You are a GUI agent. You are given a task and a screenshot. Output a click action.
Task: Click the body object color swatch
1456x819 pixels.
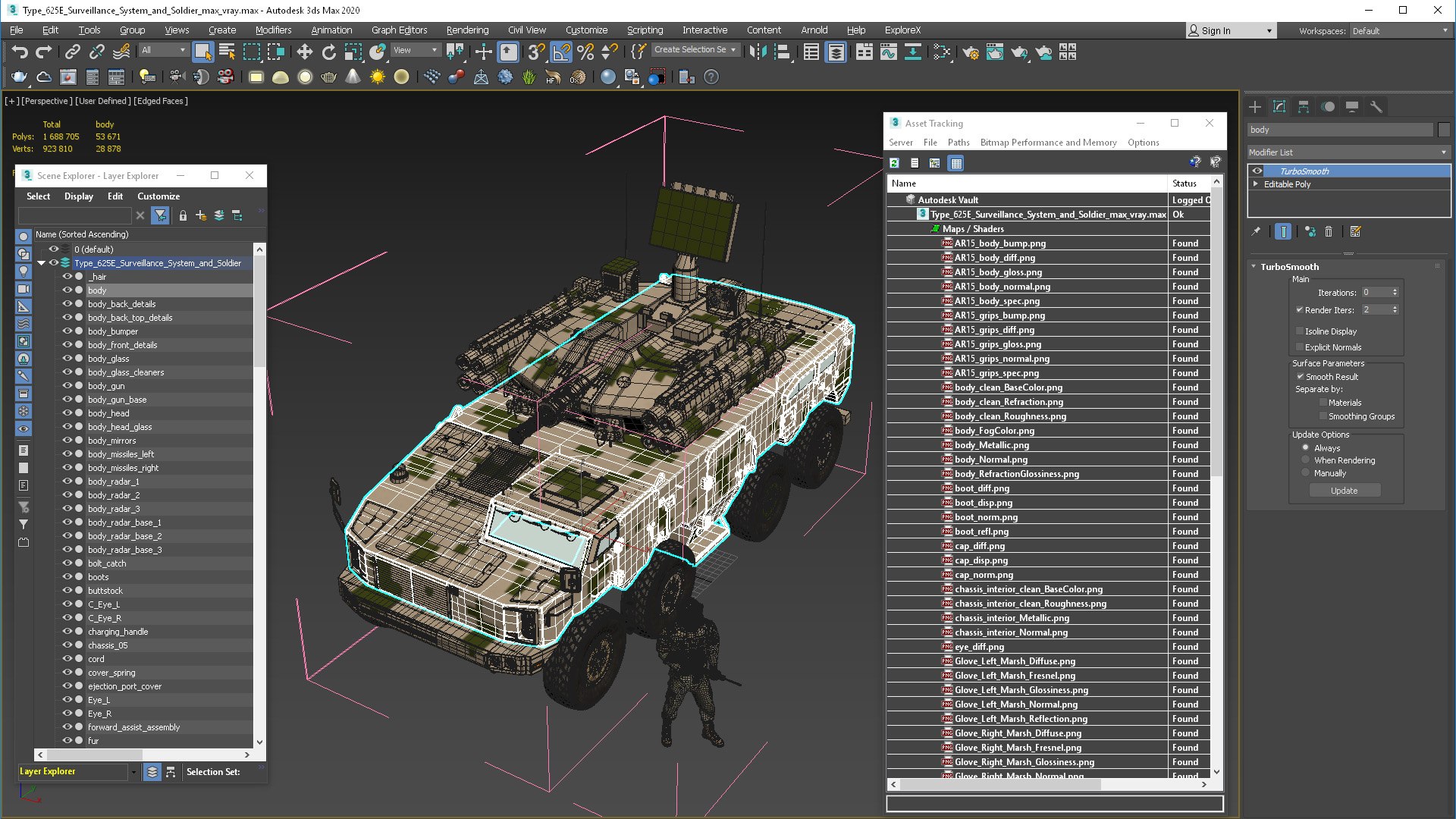coord(1444,130)
